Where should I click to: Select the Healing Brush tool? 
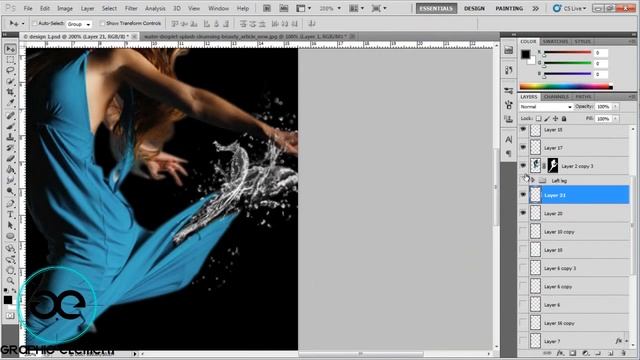pyautogui.click(x=10, y=116)
